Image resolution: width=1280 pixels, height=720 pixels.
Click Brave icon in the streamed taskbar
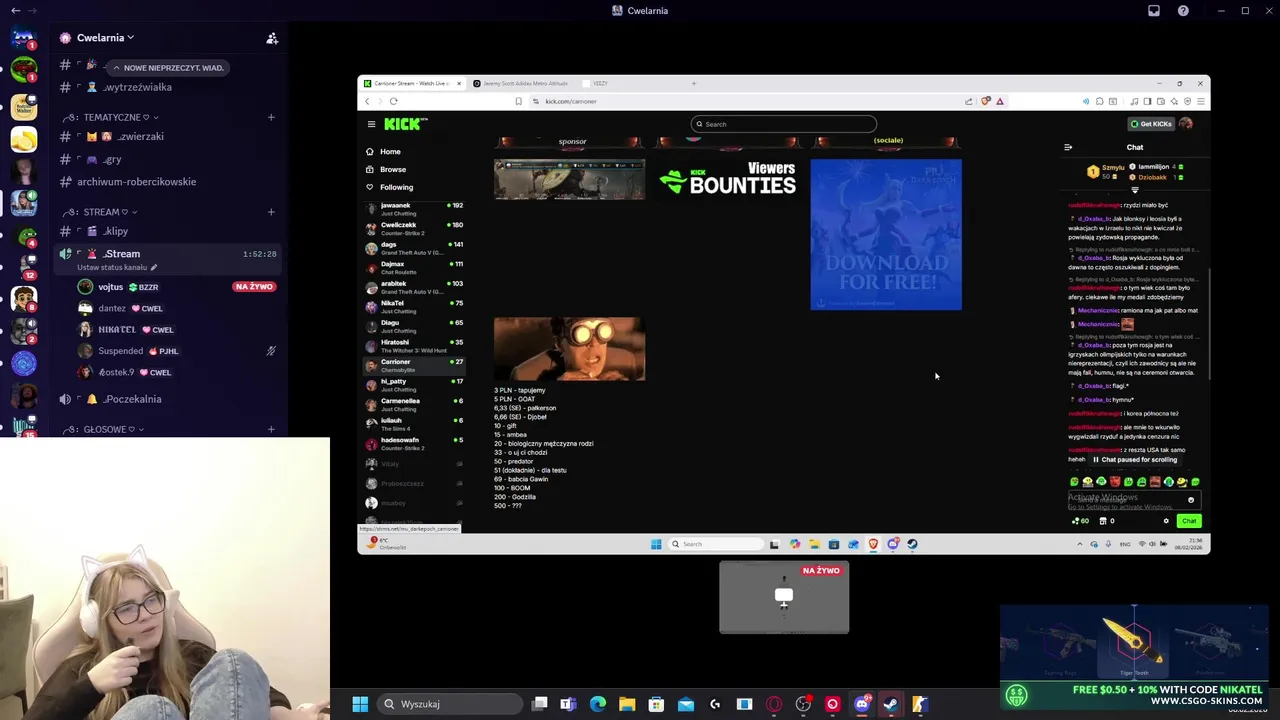click(x=873, y=544)
